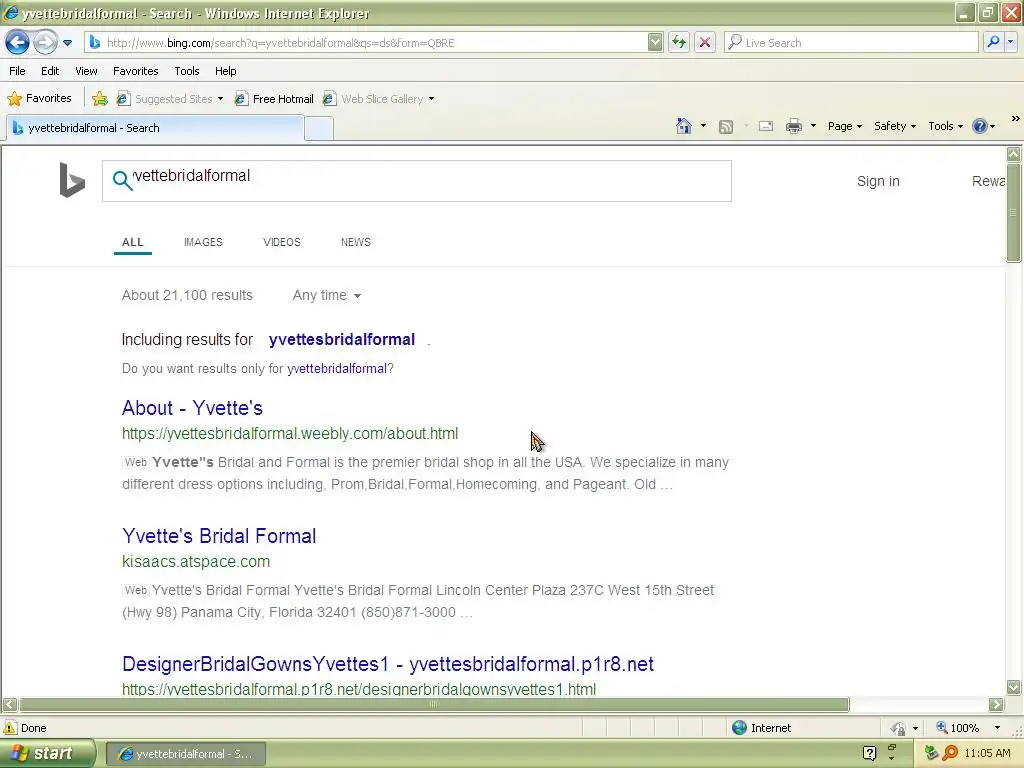1024x768 pixels.
Task: Open the Favorites star button panel
Action: pos(39,99)
